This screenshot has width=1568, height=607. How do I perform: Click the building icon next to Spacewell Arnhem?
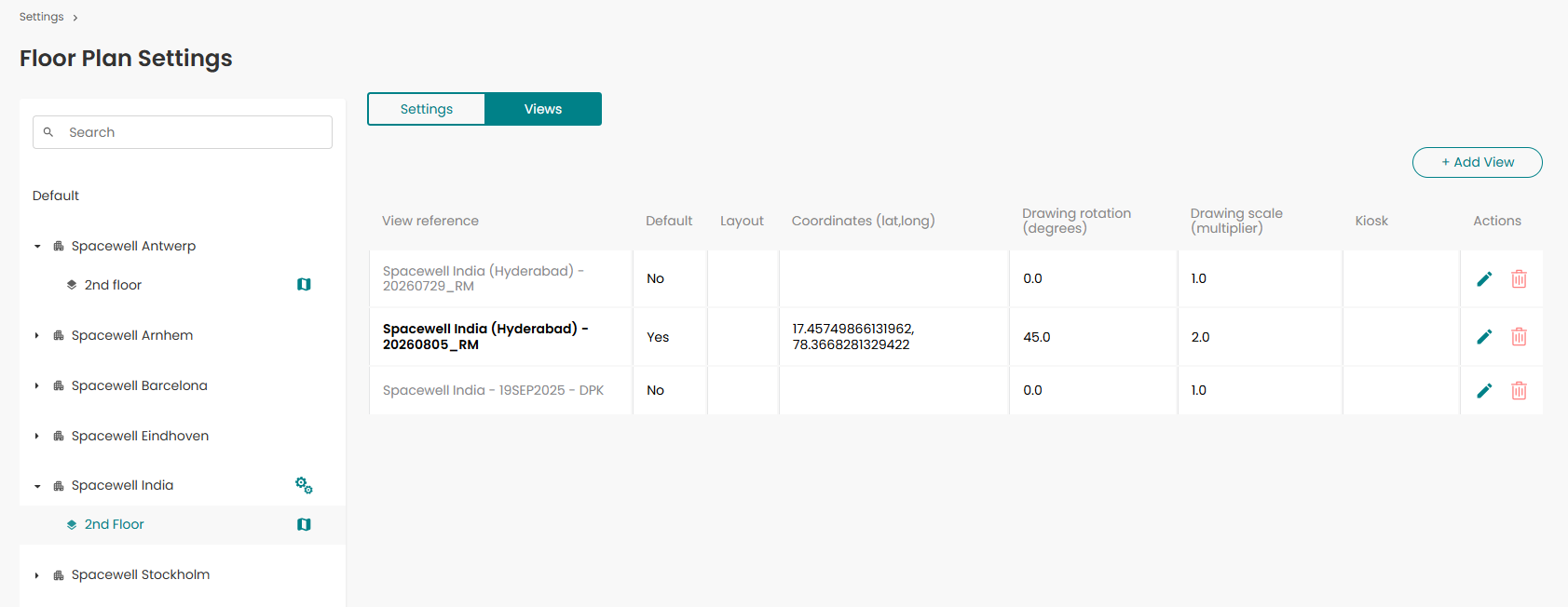(59, 336)
